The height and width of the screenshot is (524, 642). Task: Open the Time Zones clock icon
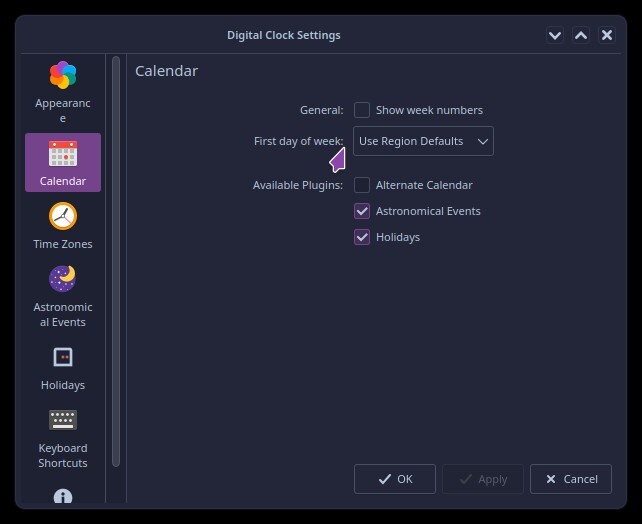point(63,216)
